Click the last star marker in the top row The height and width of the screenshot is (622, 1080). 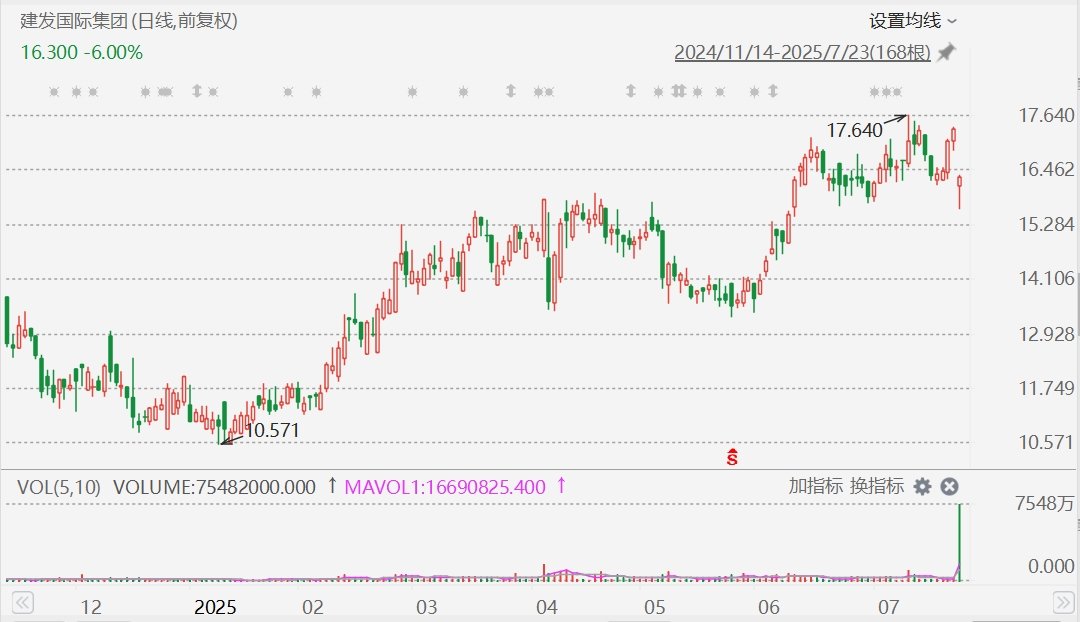tap(896, 92)
